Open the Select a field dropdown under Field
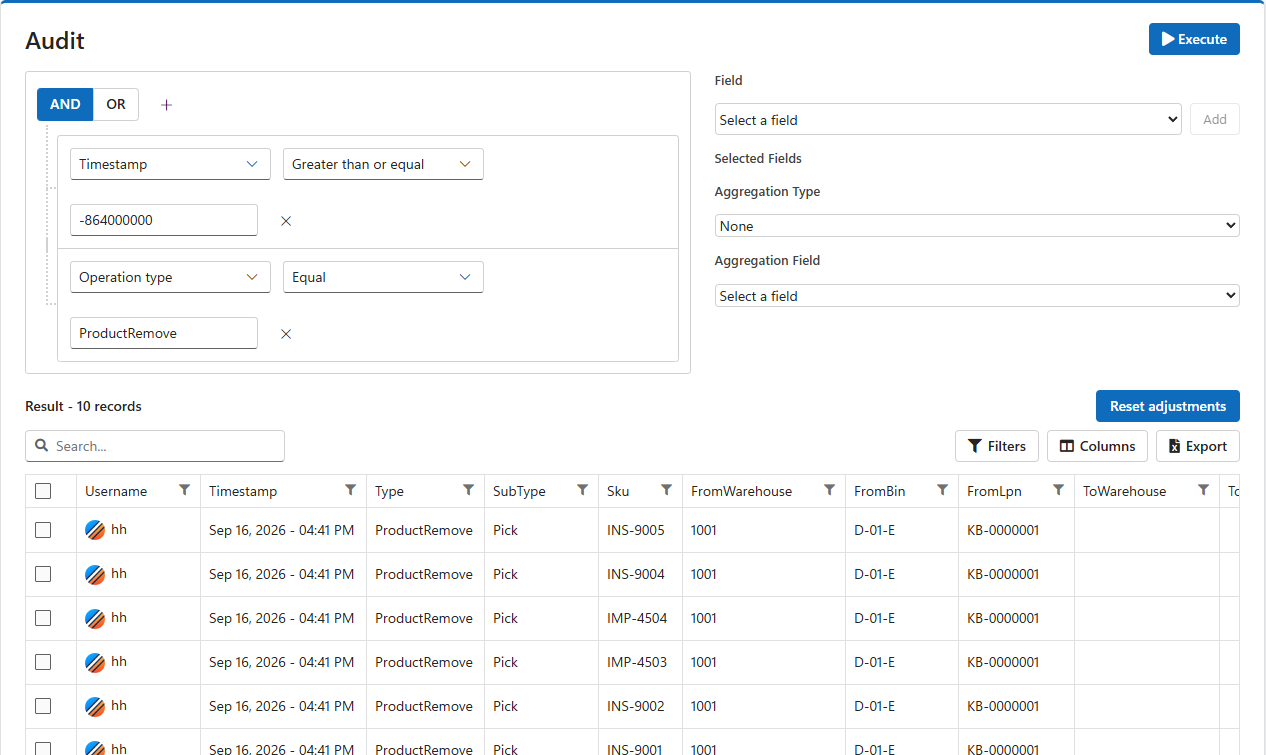Image resolution: width=1266 pixels, height=755 pixels. (948, 119)
